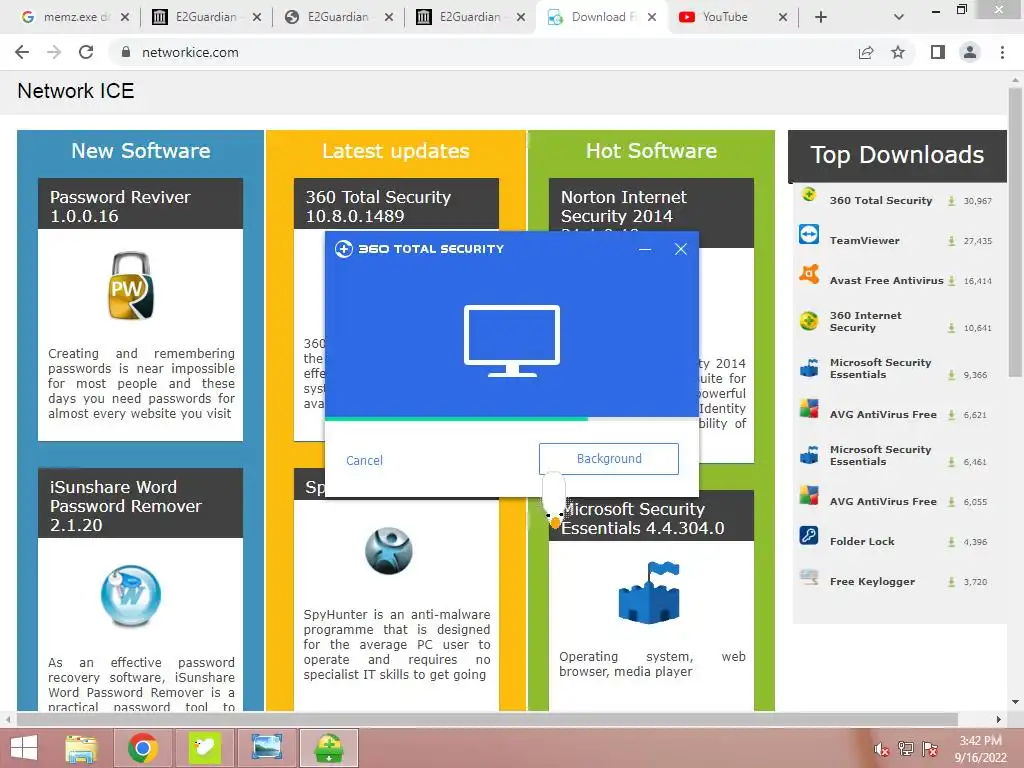Reload the page in Chrome
The height and width of the screenshot is (768, 1024).
(86, 52)
